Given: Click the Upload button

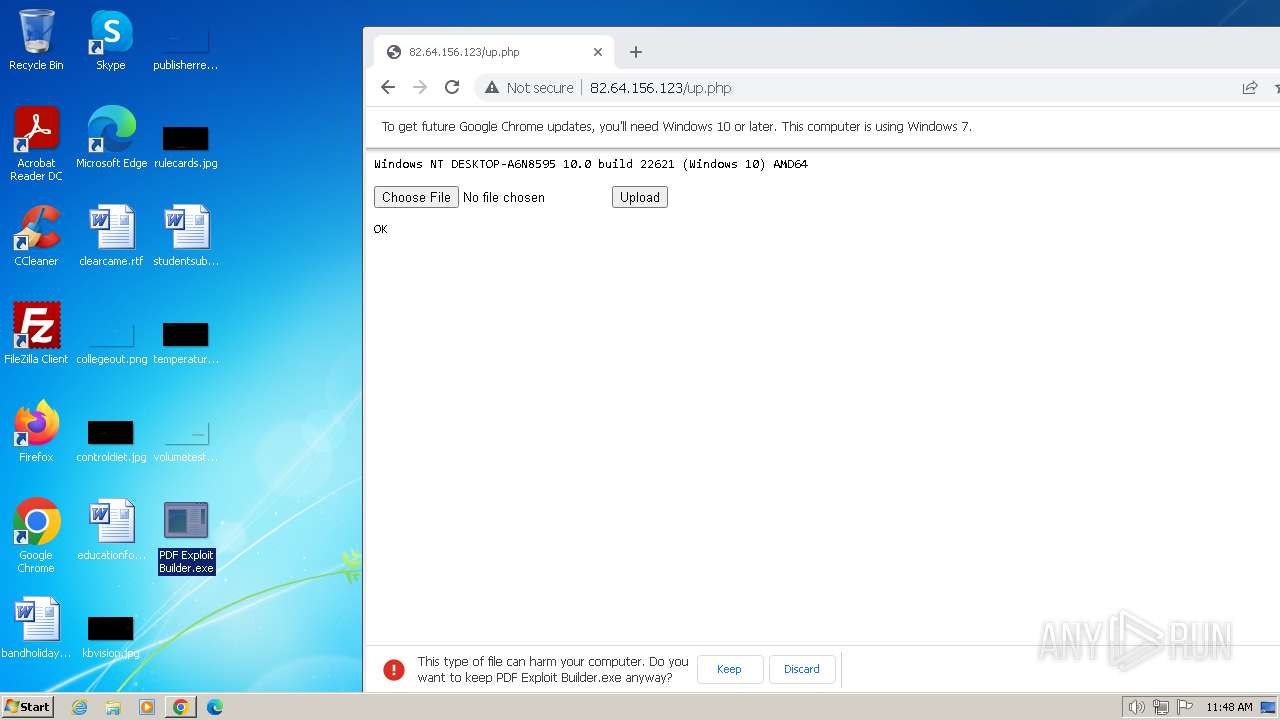Looking at the screenshot, I should tap(640, 197).
